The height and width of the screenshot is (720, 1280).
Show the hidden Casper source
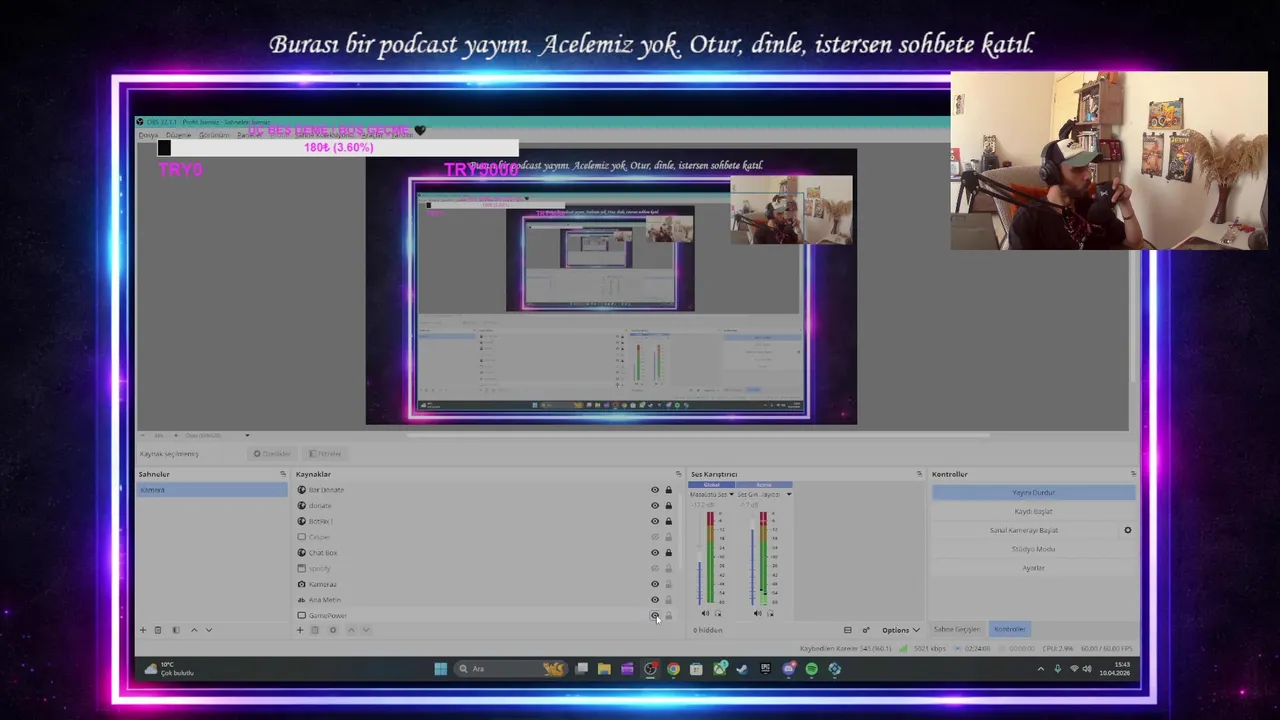pyautogui.click(x=655, y=537)
